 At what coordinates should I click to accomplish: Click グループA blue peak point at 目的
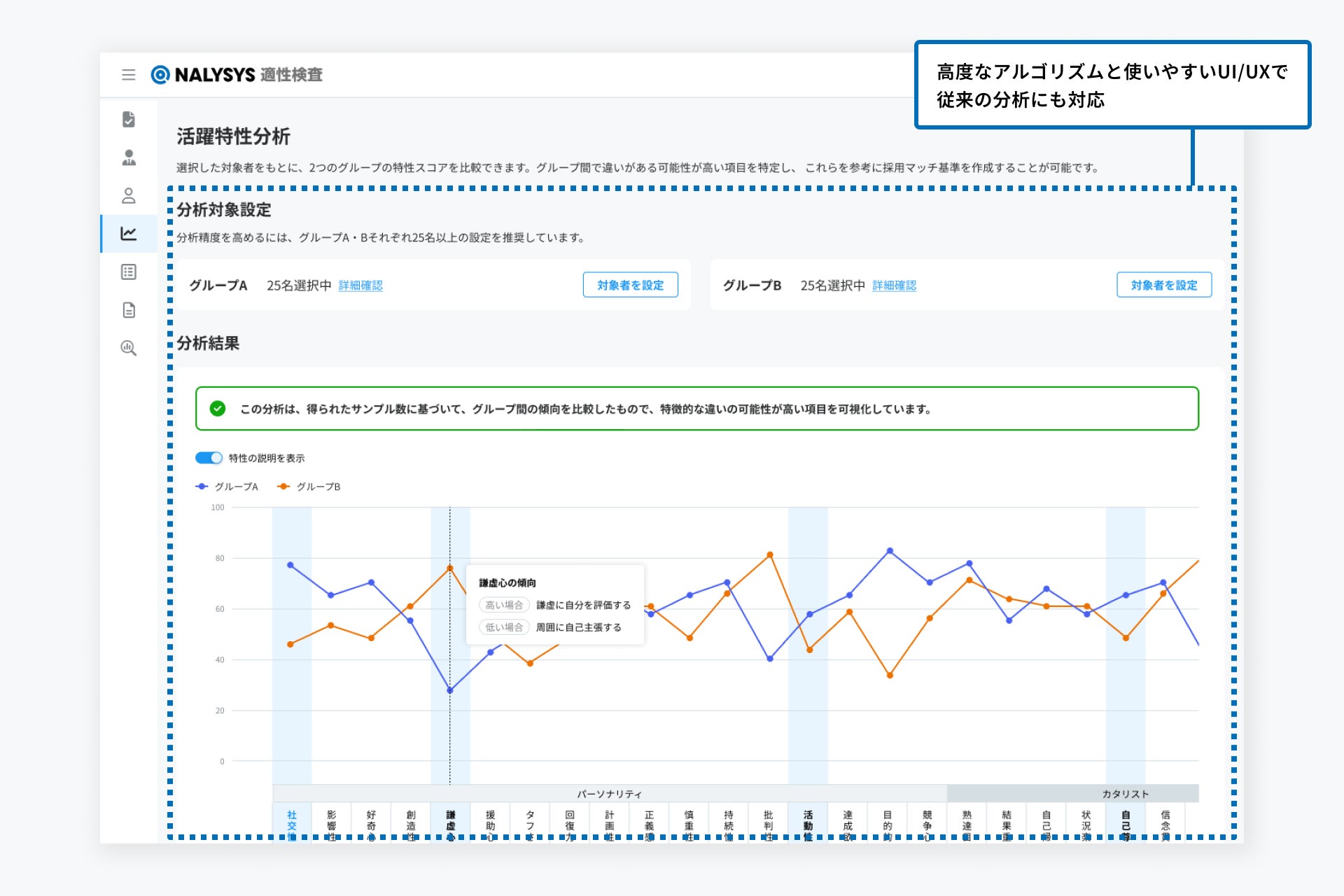[x=890, y=551]
